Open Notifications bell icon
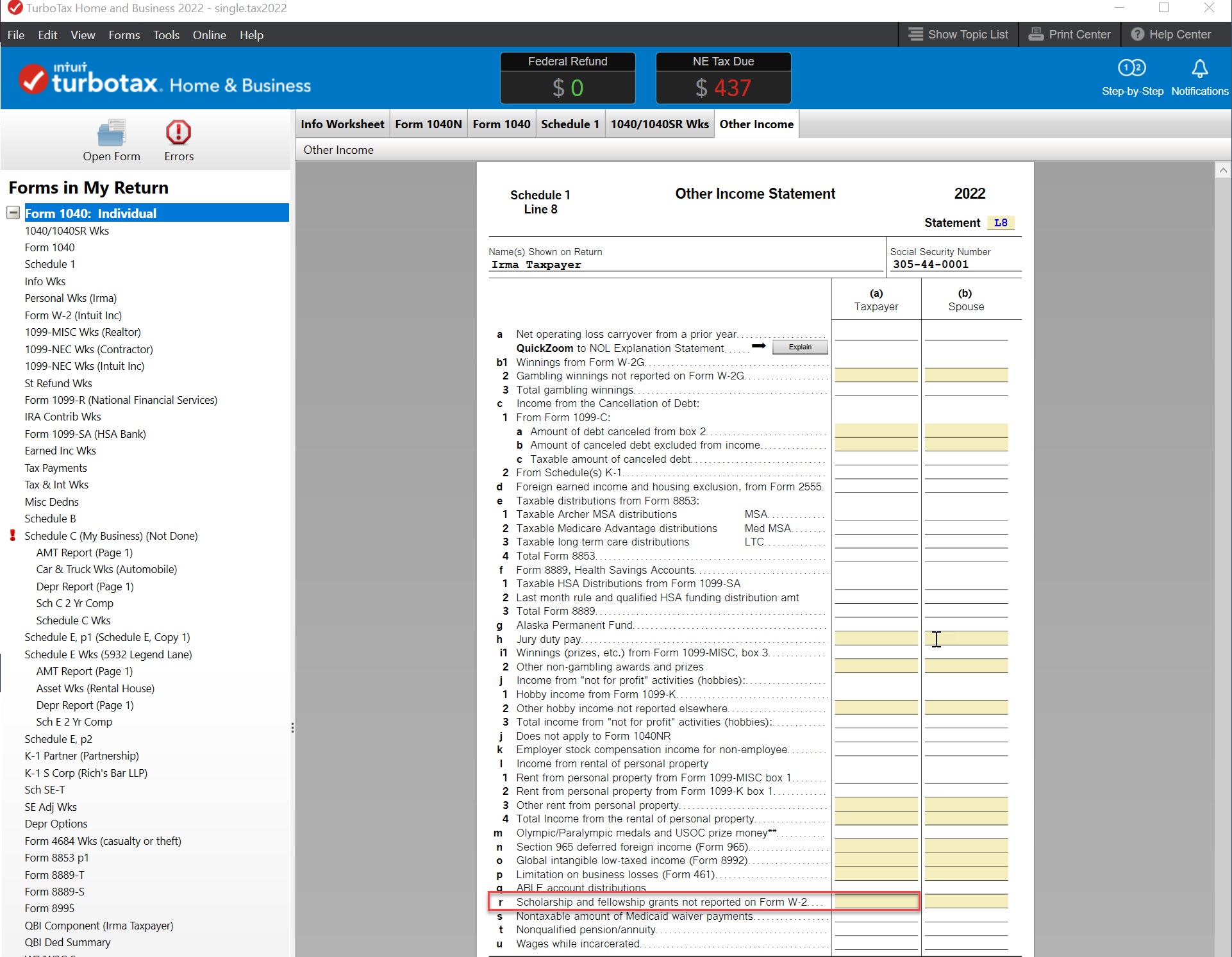 (1199, 69)
